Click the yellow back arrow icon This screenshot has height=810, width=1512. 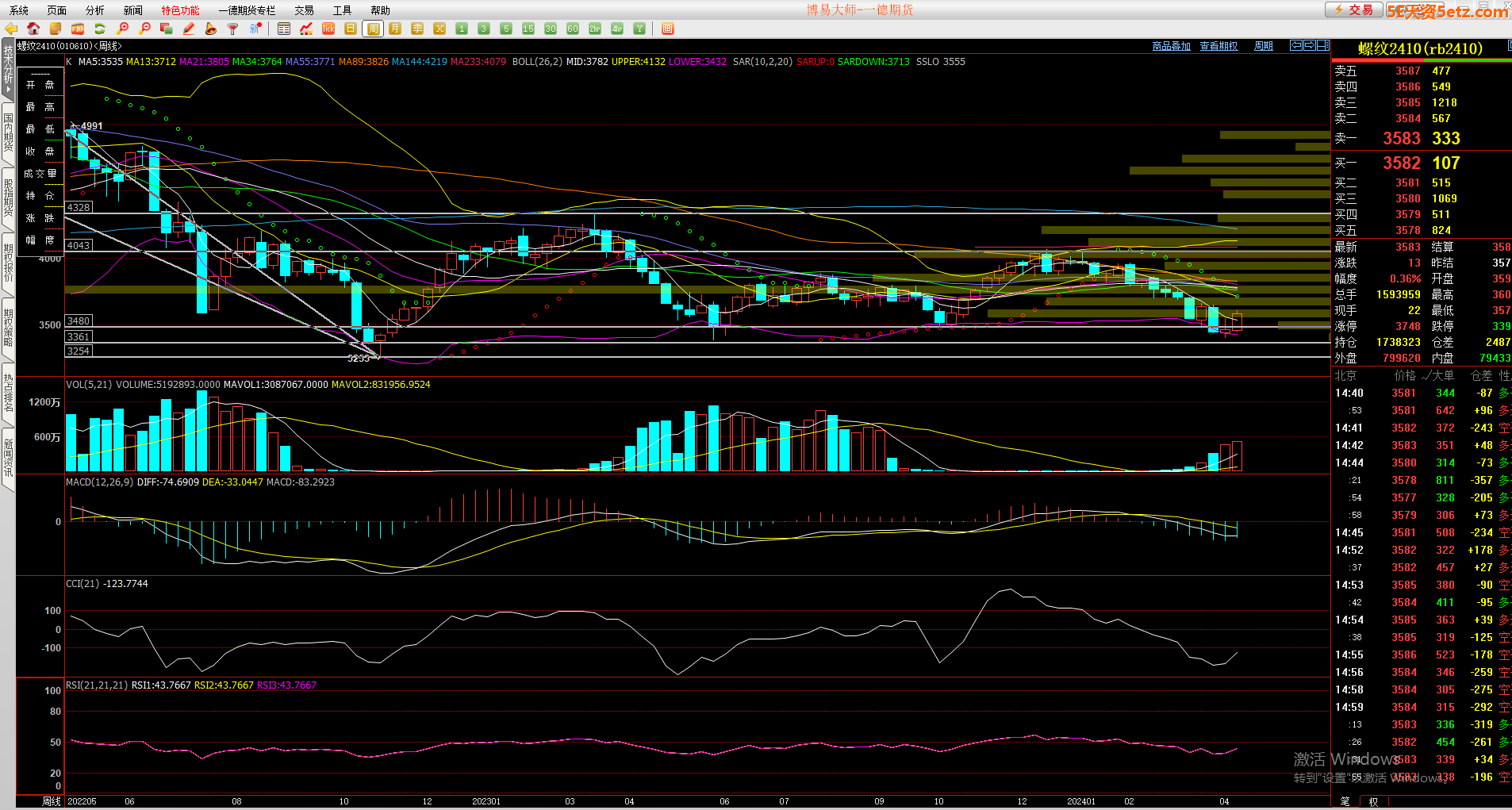(x=11, y=29)
